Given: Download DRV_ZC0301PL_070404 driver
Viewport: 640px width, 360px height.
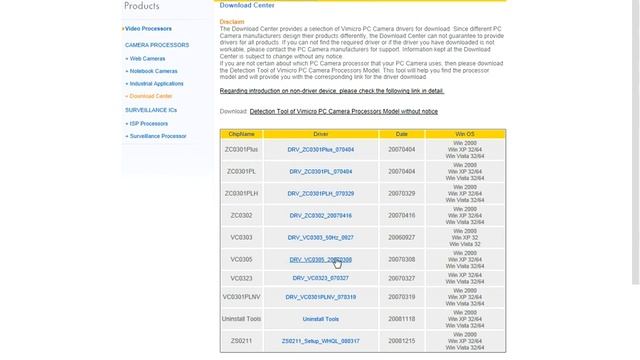Looking at the screenshot, I should point(321,172).
